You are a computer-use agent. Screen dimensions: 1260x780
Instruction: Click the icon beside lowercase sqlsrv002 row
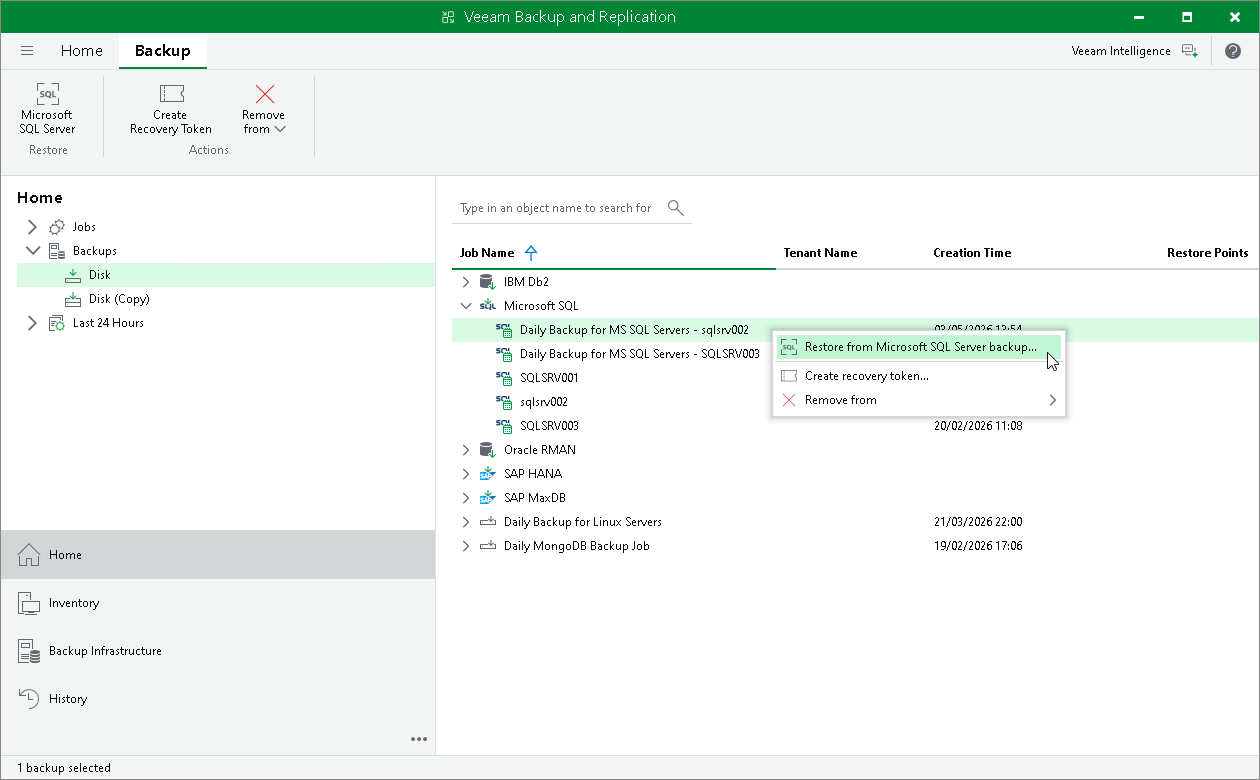point(504,402)
